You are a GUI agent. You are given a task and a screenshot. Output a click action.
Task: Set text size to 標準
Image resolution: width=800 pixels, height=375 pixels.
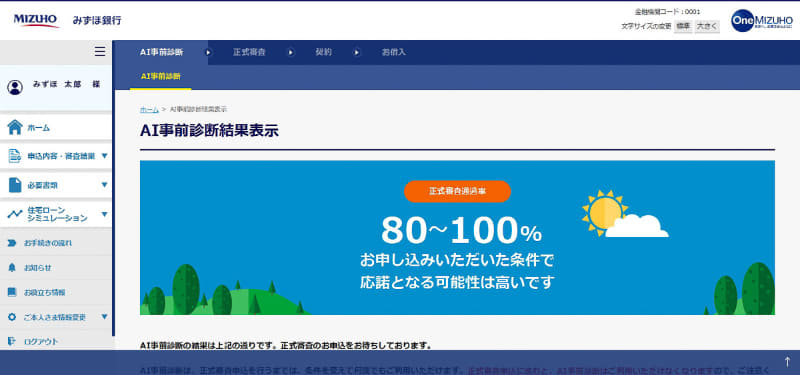point(683,26)
